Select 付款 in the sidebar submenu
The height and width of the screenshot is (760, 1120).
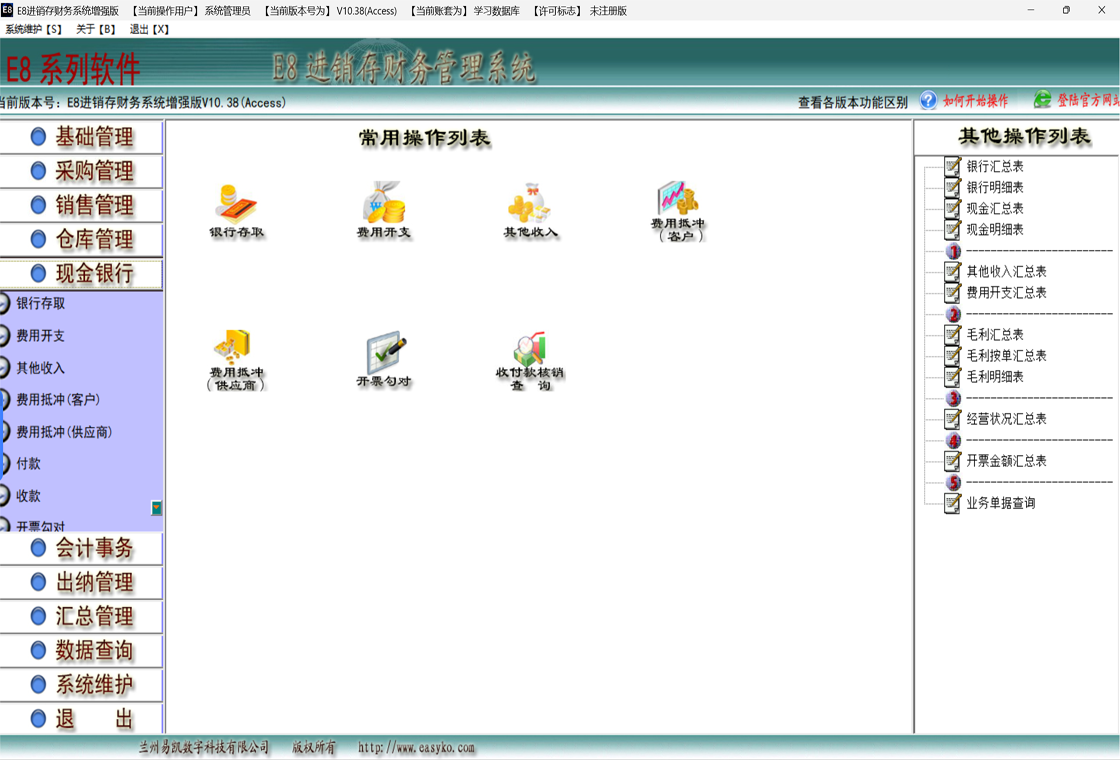29,464
